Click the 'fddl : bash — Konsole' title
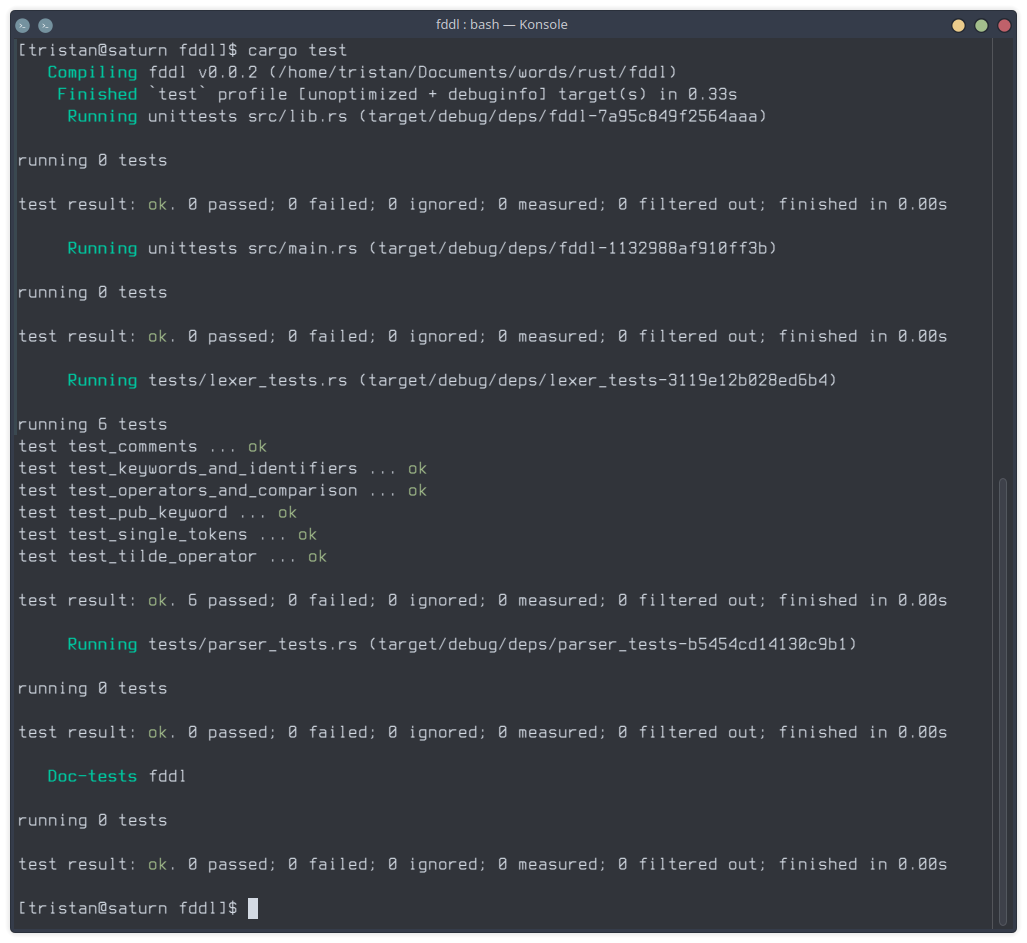The height and width of the screenshot is (943, 1027). tap(502, 25)
